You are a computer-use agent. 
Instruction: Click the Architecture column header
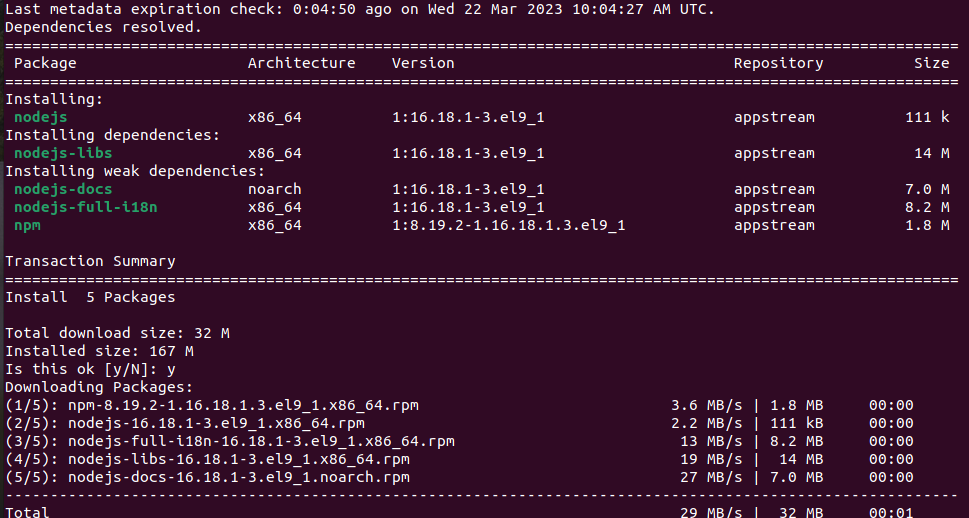coord(302,63)
